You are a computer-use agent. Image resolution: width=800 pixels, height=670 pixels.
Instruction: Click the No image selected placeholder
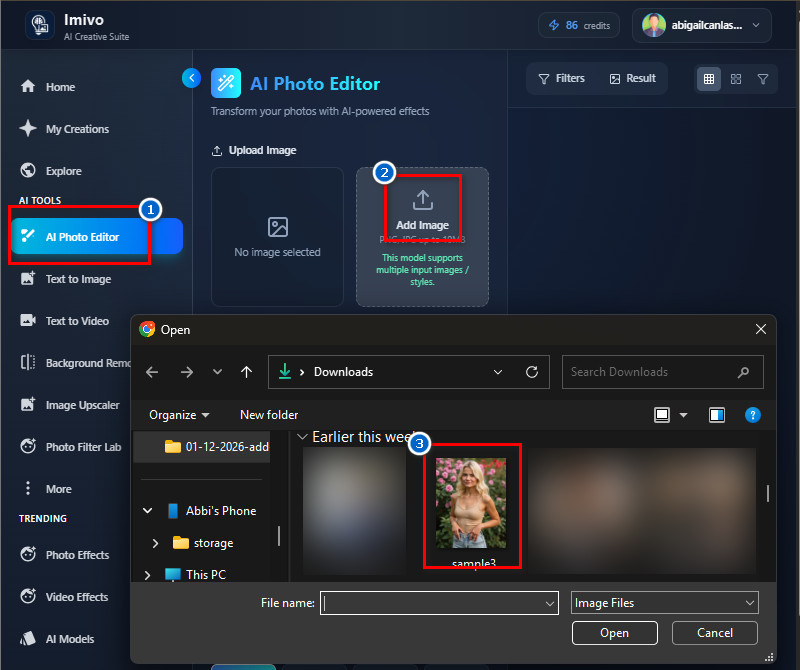click(277, 236)
